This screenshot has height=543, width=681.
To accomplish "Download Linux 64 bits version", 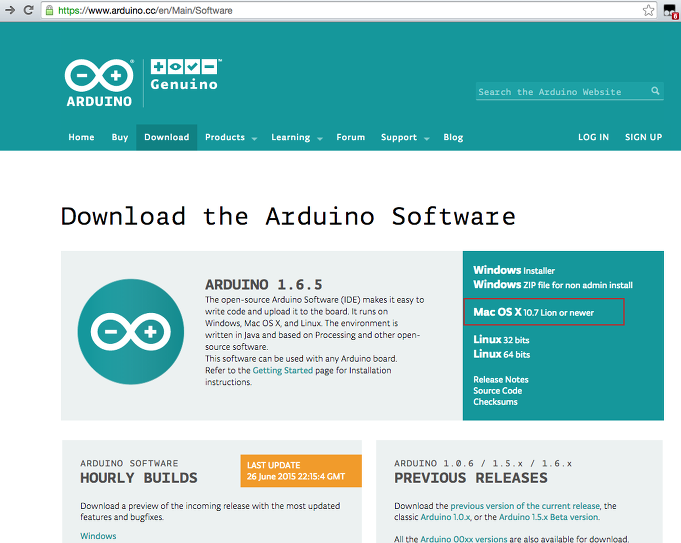I will point(502,354).
